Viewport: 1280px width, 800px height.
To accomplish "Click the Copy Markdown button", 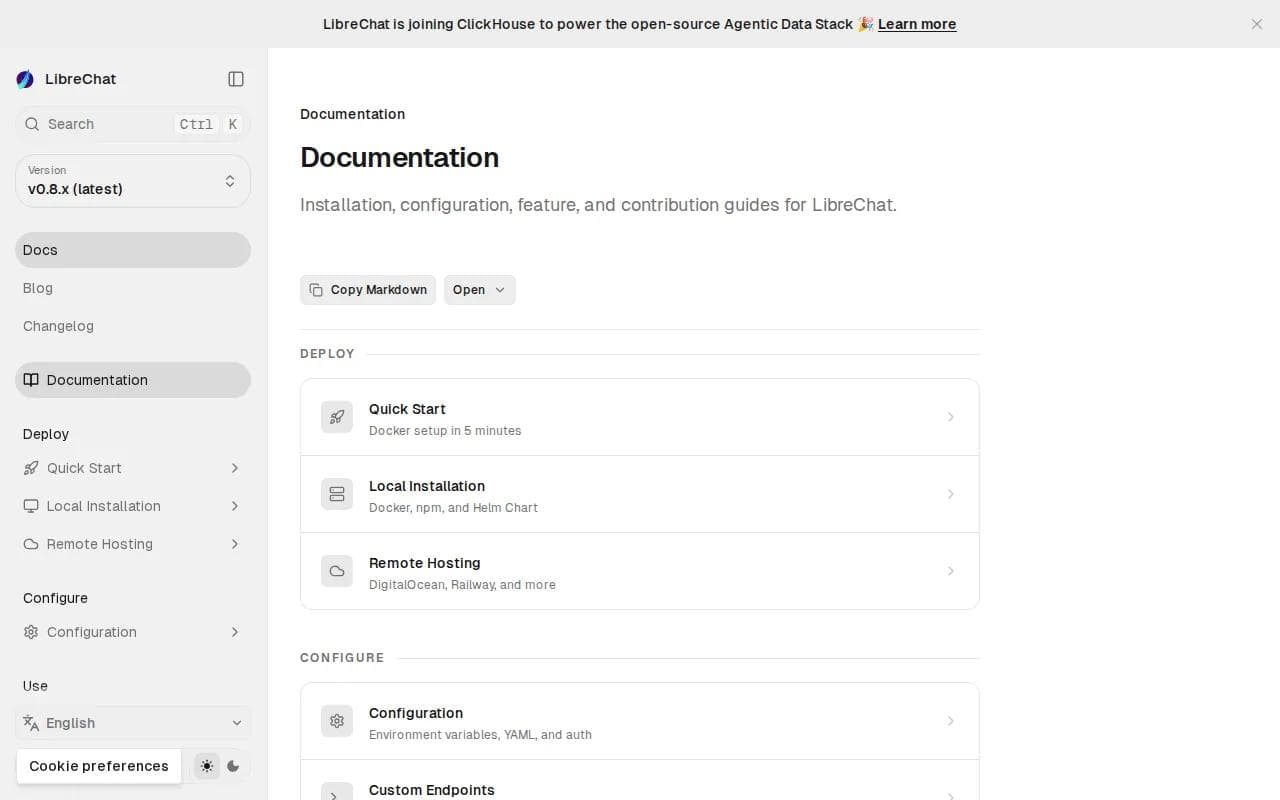I will tap(368, 290).
